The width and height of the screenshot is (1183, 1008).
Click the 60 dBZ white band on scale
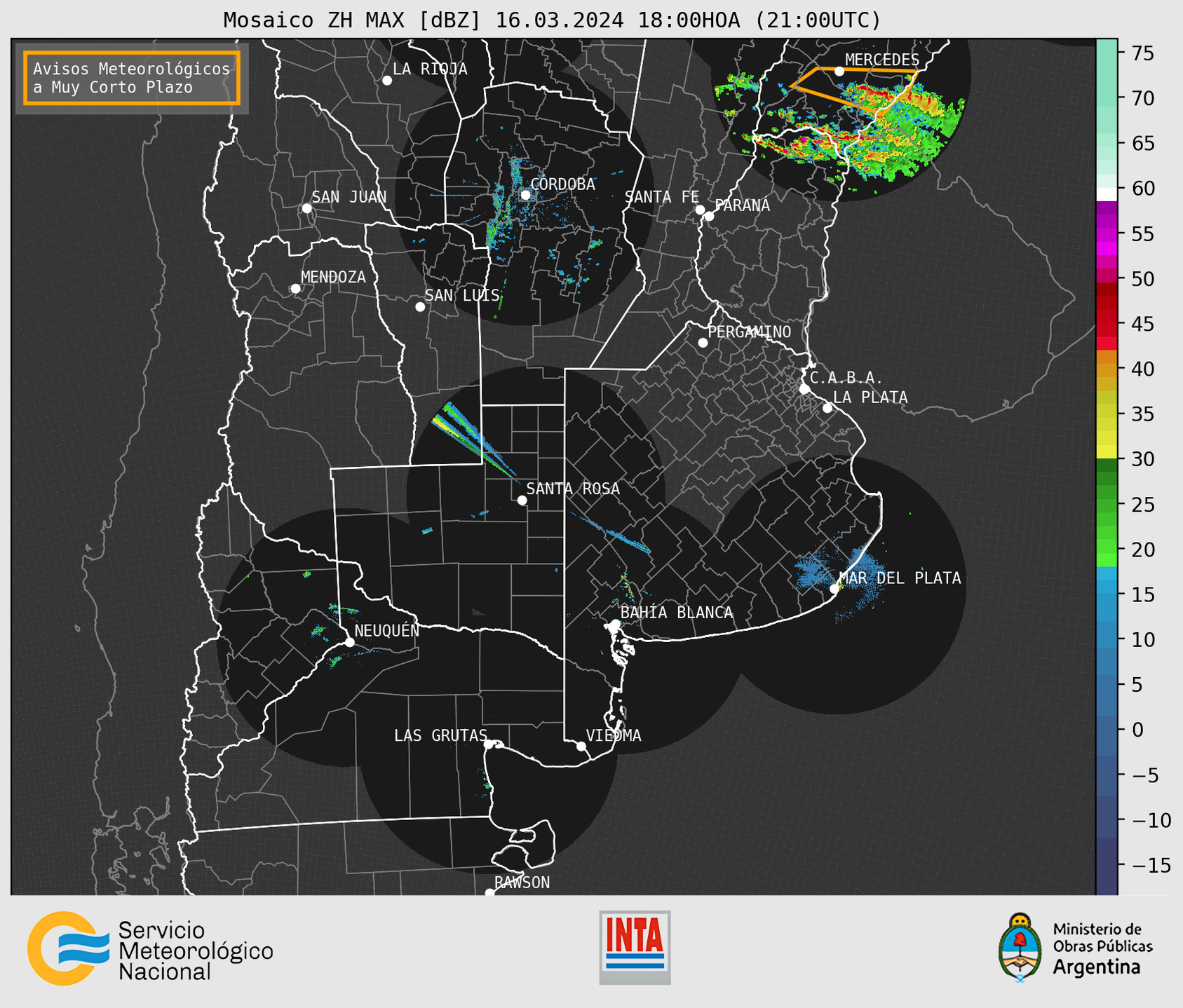[1107, 194]
